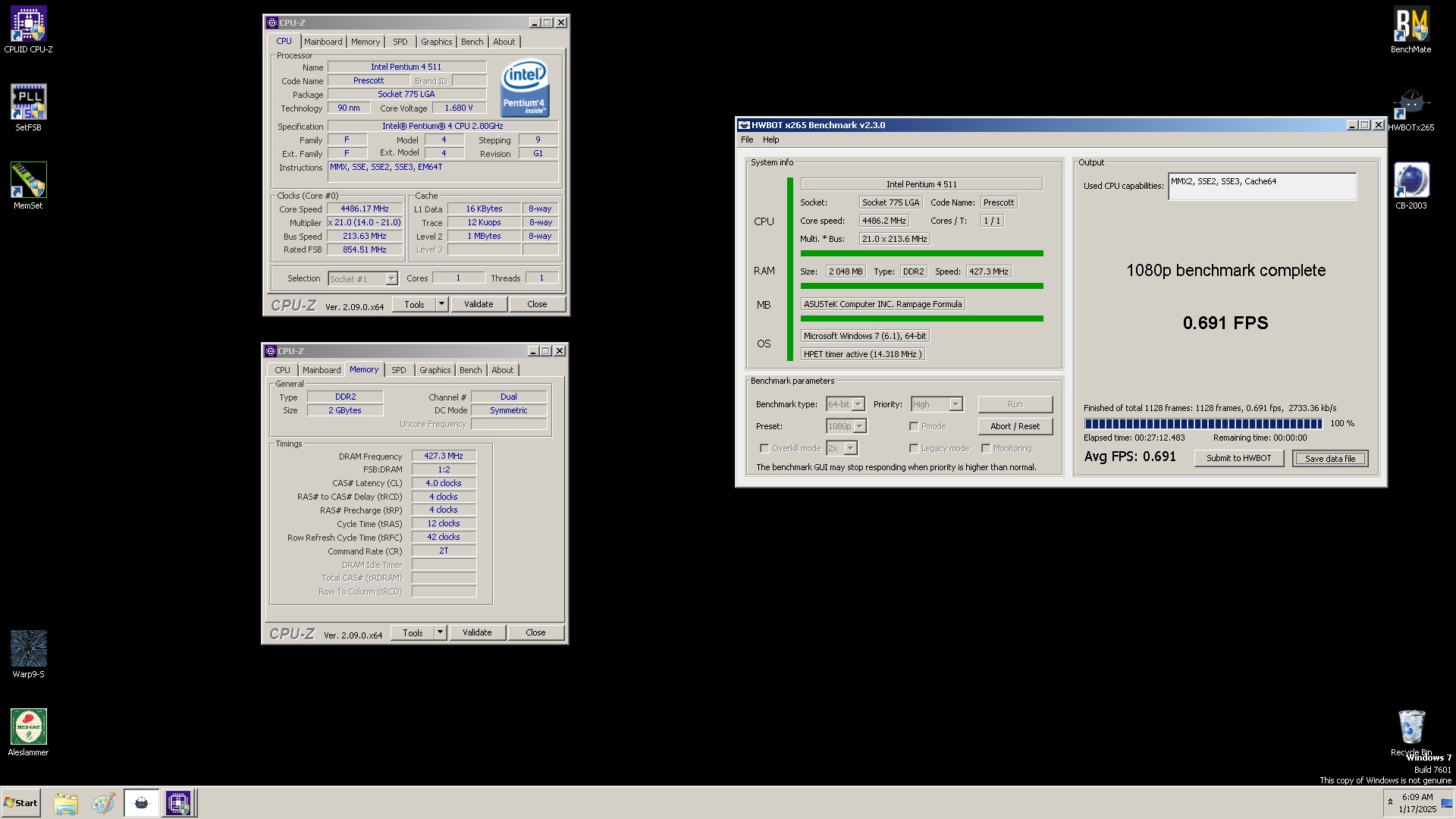
Task: Click the Rampage Formula motherboard field
Action: [x=883, y=304]
